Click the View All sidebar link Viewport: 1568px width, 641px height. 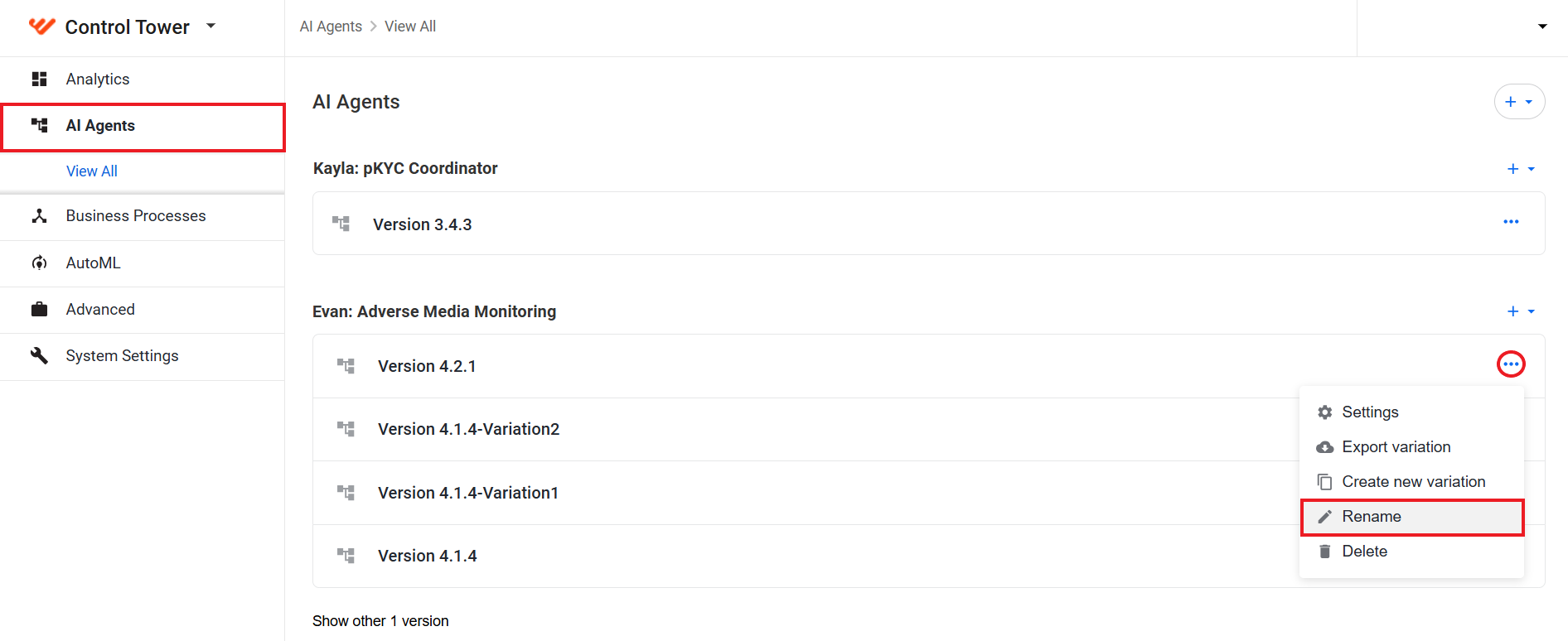pos(92,171)
